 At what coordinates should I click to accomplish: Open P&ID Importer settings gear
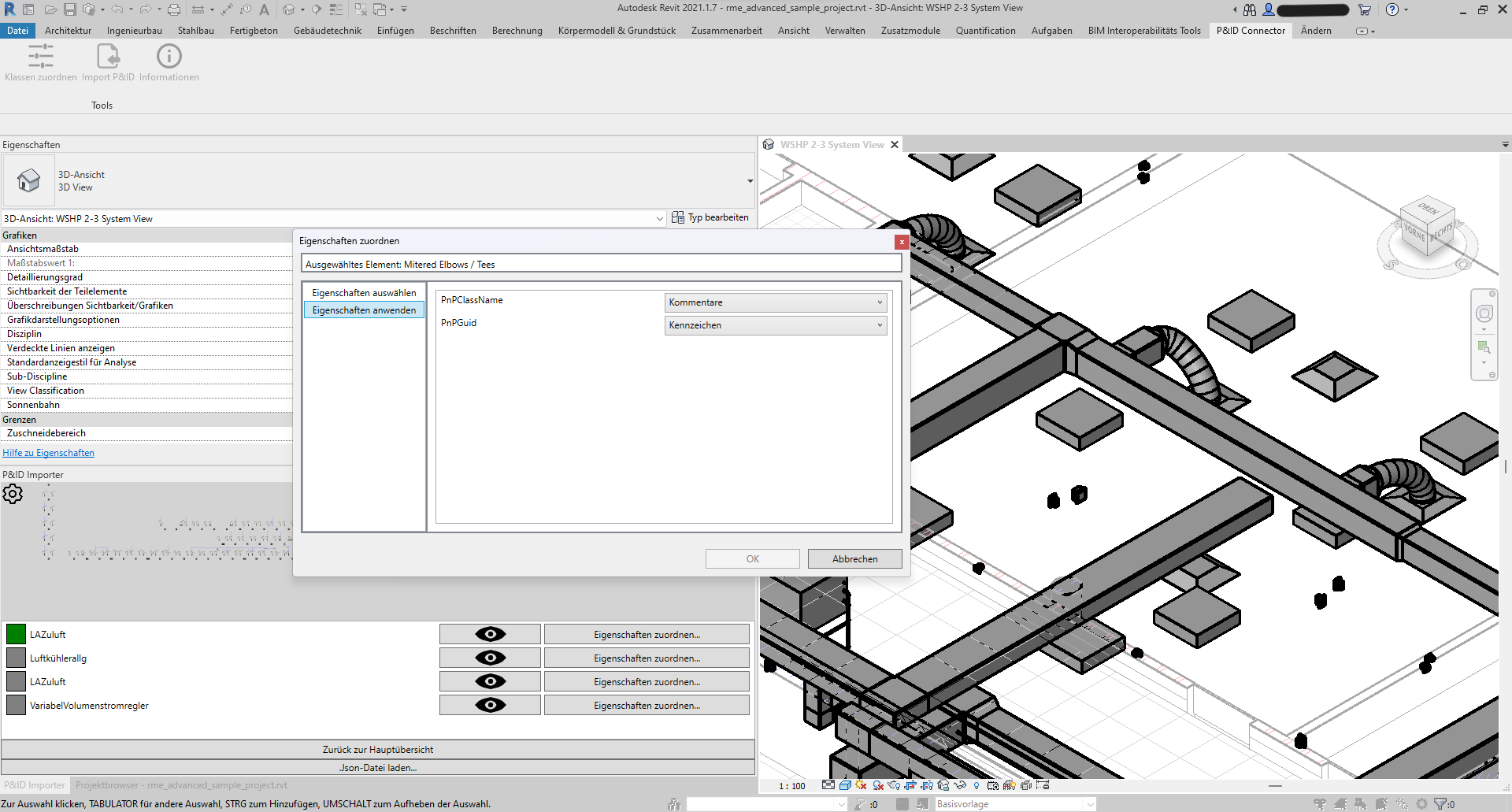(x=13, y=494)
